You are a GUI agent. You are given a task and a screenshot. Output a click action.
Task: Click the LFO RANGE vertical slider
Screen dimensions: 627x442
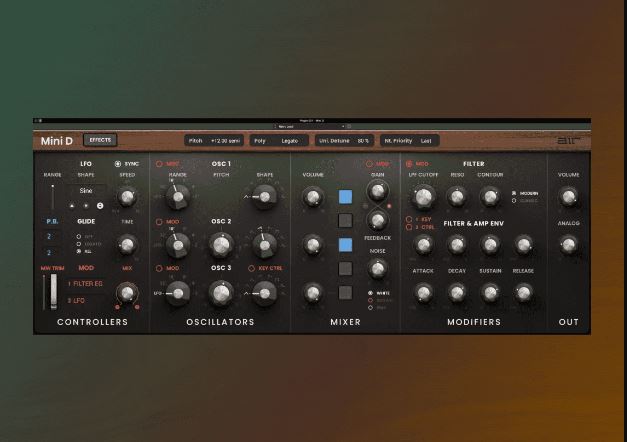tap(52, 197)
